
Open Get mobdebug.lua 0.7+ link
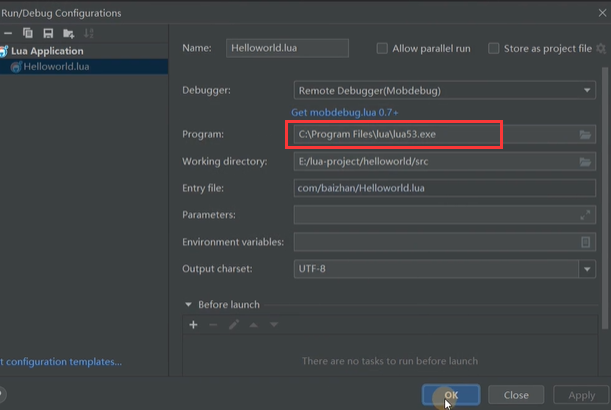[x=345, y=113]
